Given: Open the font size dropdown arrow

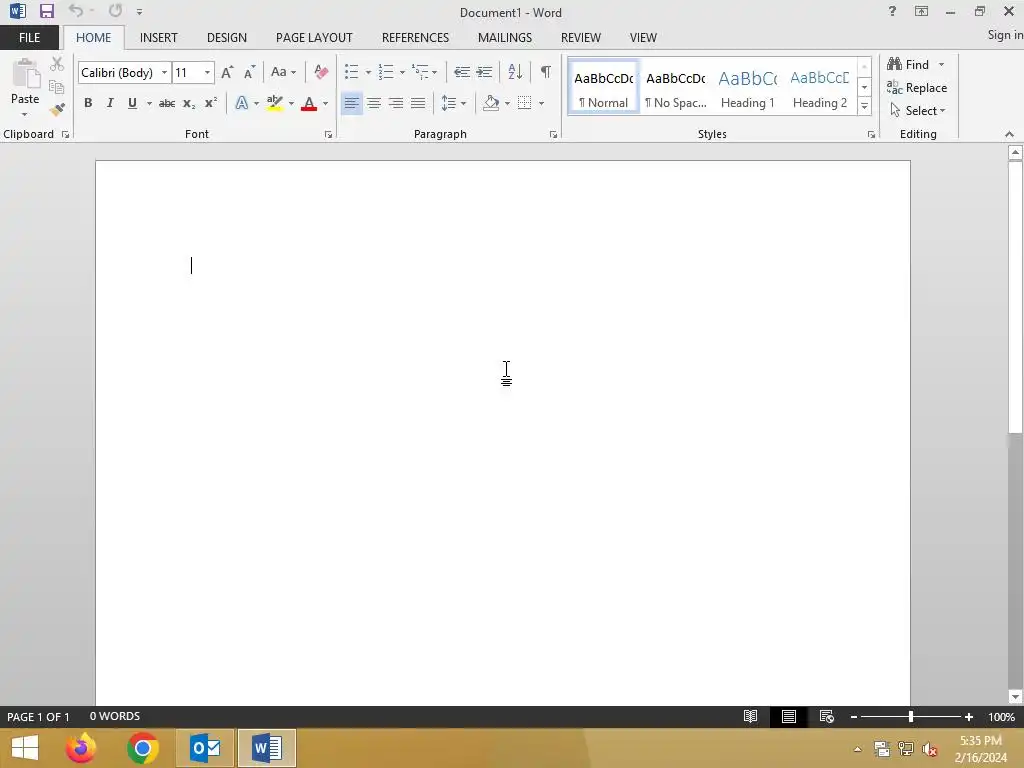Looking at the screenshot, I should 207,72.
